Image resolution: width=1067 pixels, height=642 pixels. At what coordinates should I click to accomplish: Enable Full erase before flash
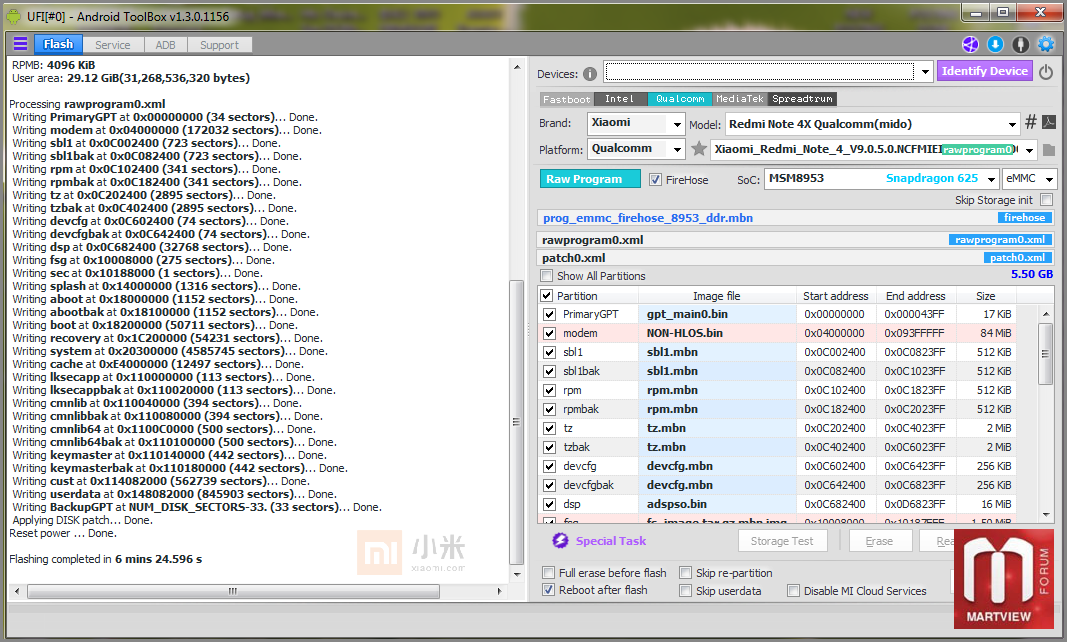[548, 573]
